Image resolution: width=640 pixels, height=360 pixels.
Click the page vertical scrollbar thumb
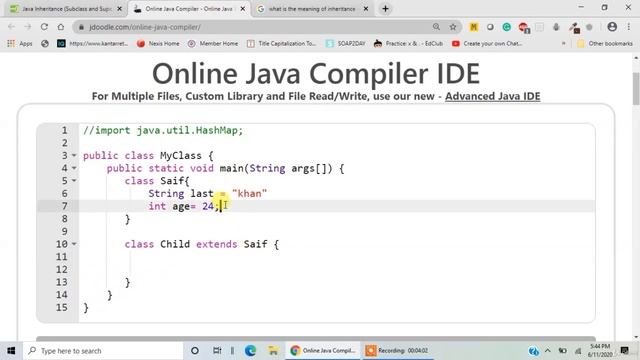[x=636, y=89]
